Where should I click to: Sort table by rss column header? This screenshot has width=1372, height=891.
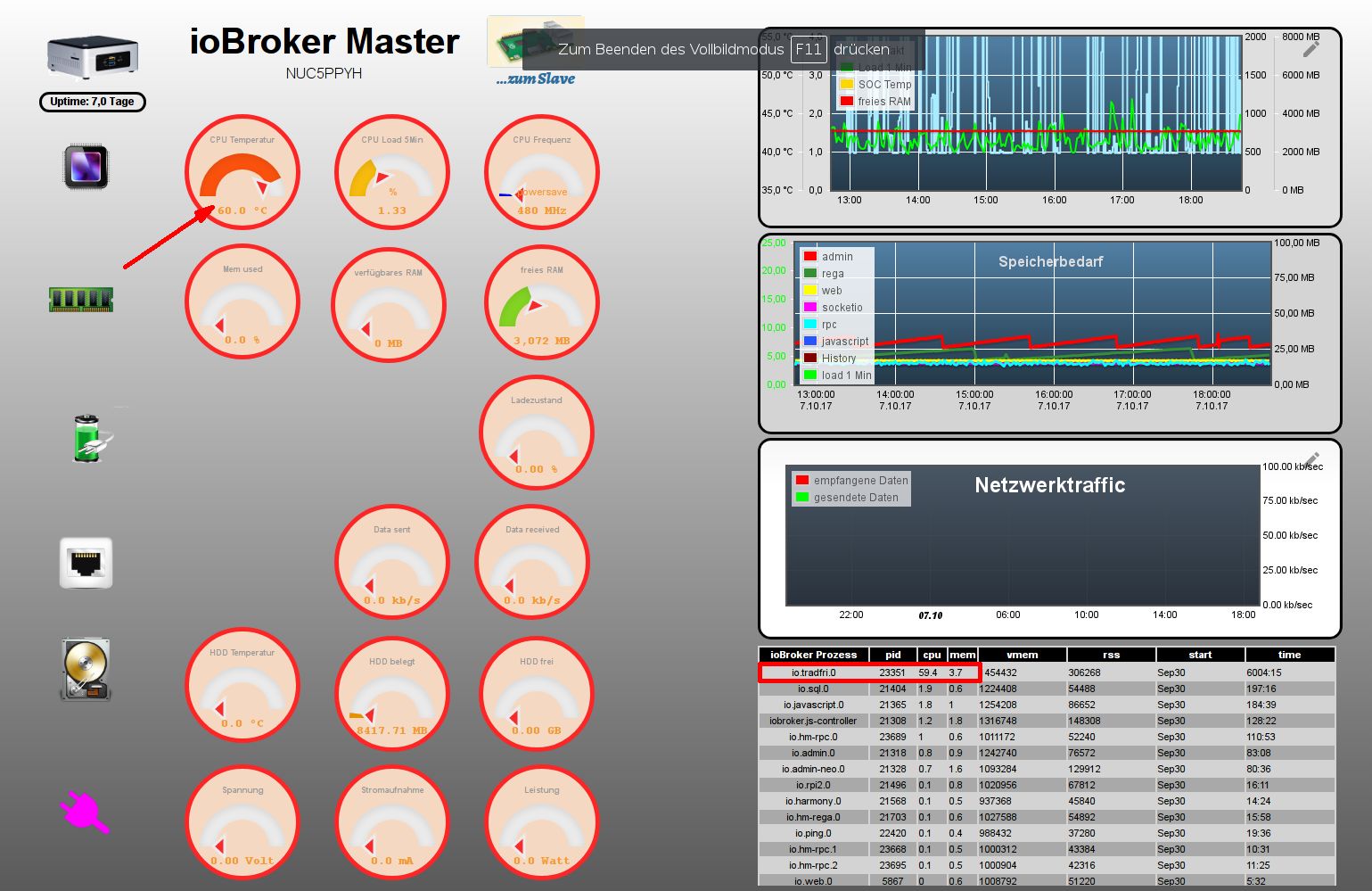click(x=1111, y=655)
